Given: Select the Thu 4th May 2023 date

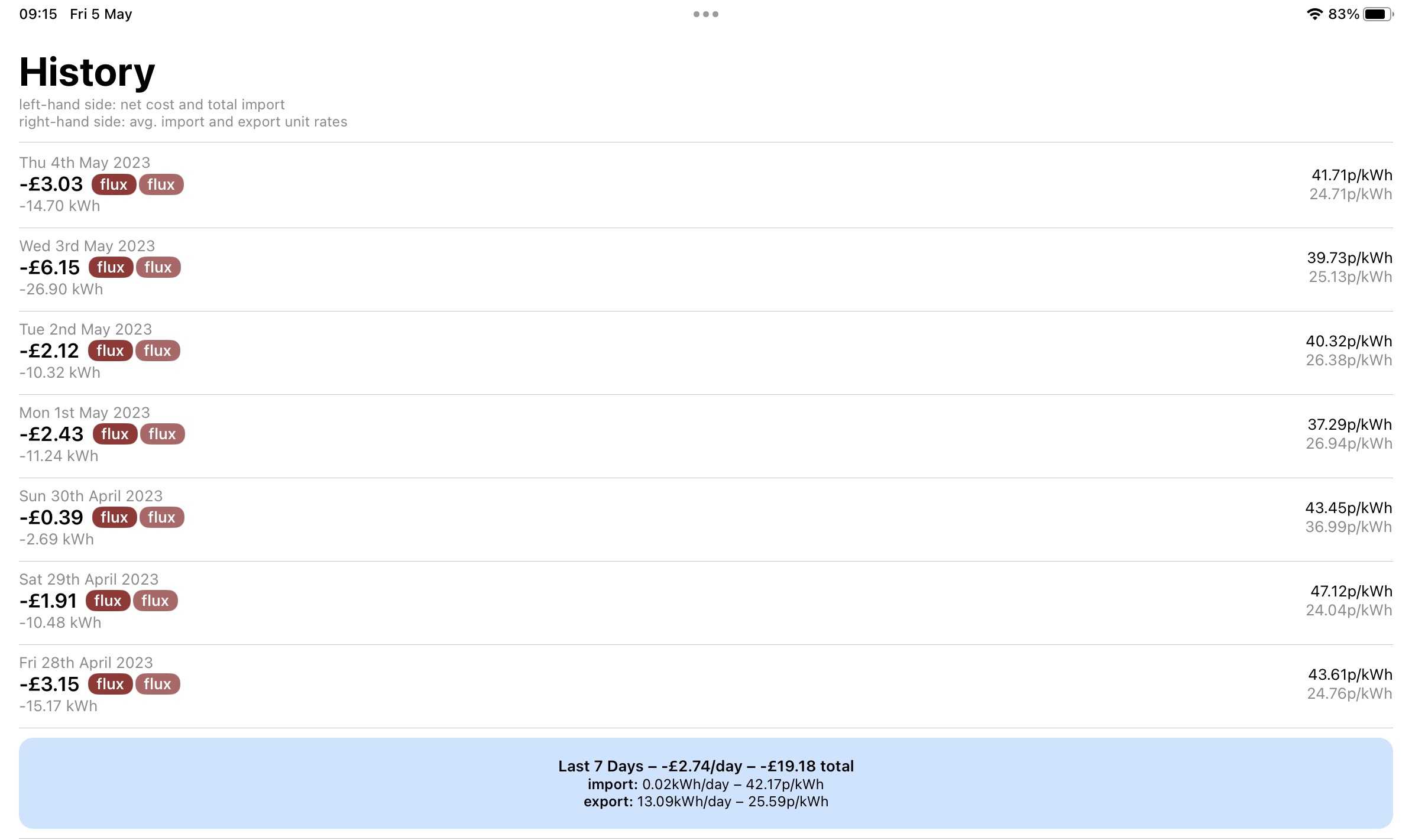Looking at the screenshot, I should (x=85, y=163).
